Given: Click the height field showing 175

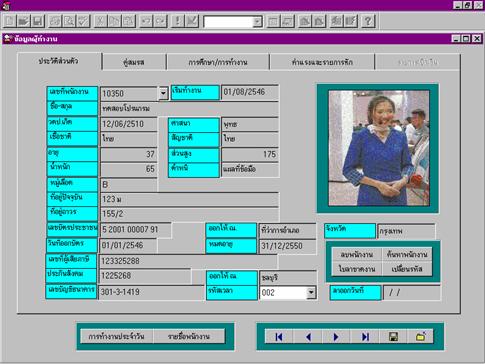Looking at the screenshot, I should [x=250, y=154].
